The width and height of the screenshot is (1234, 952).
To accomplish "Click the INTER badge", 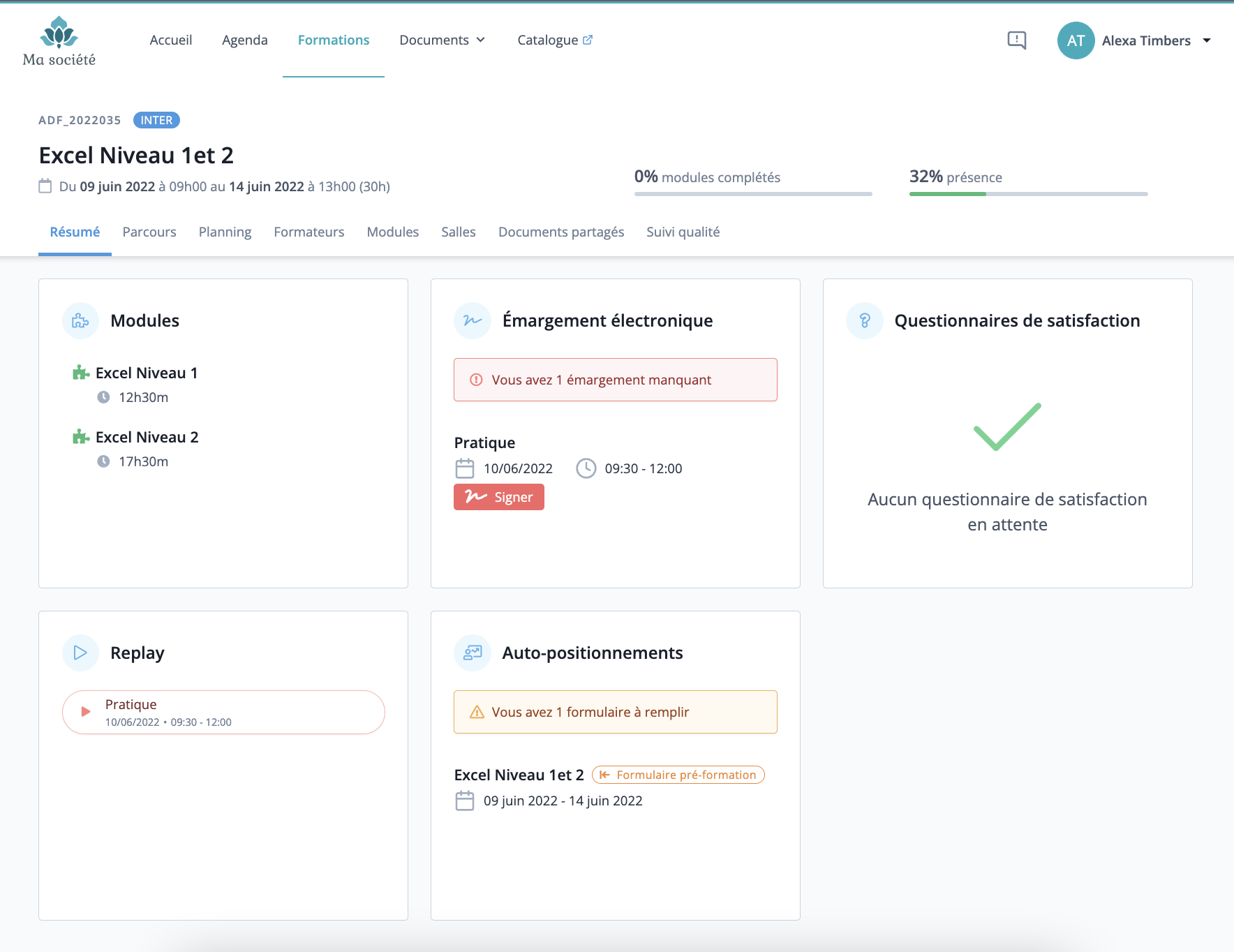I will pos(156,120).
